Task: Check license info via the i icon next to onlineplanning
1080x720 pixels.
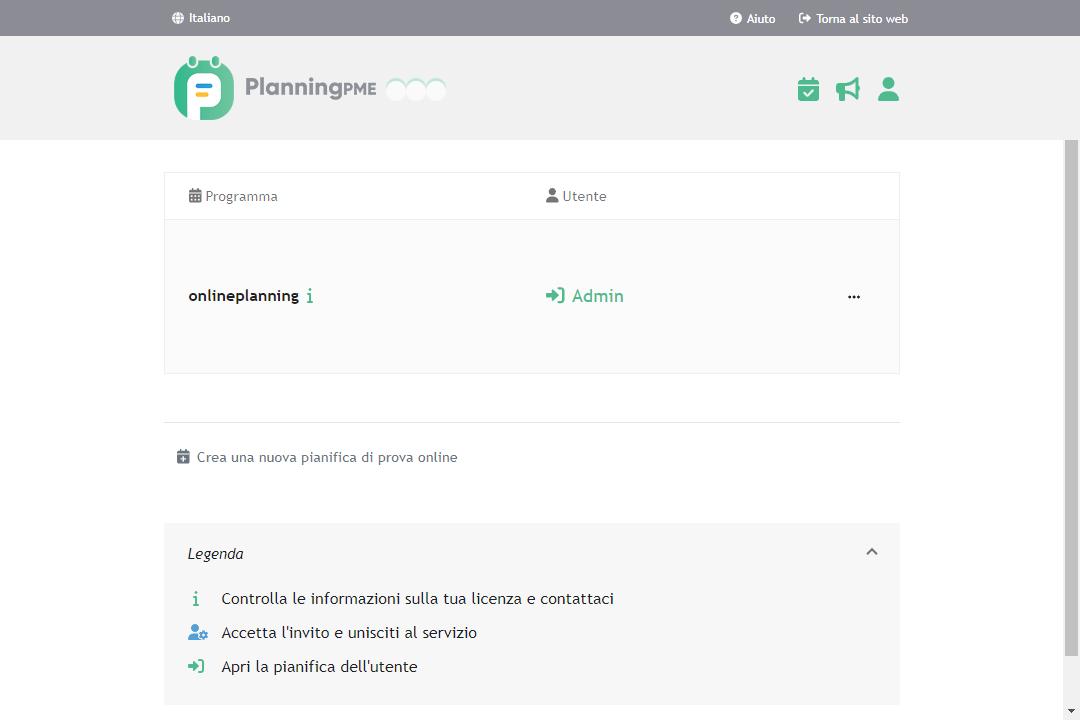Action: pyautogui.click(x=309, y=296)
